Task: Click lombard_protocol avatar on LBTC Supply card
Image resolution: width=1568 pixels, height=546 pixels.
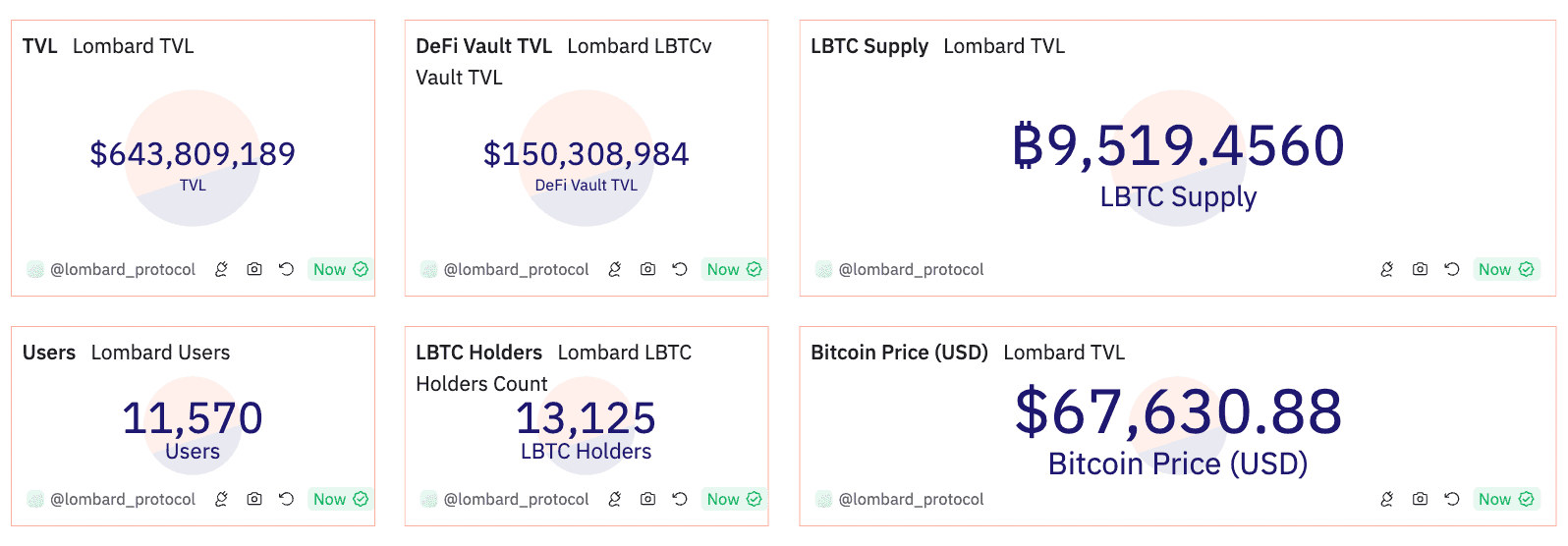Action: tap(823, 269)
